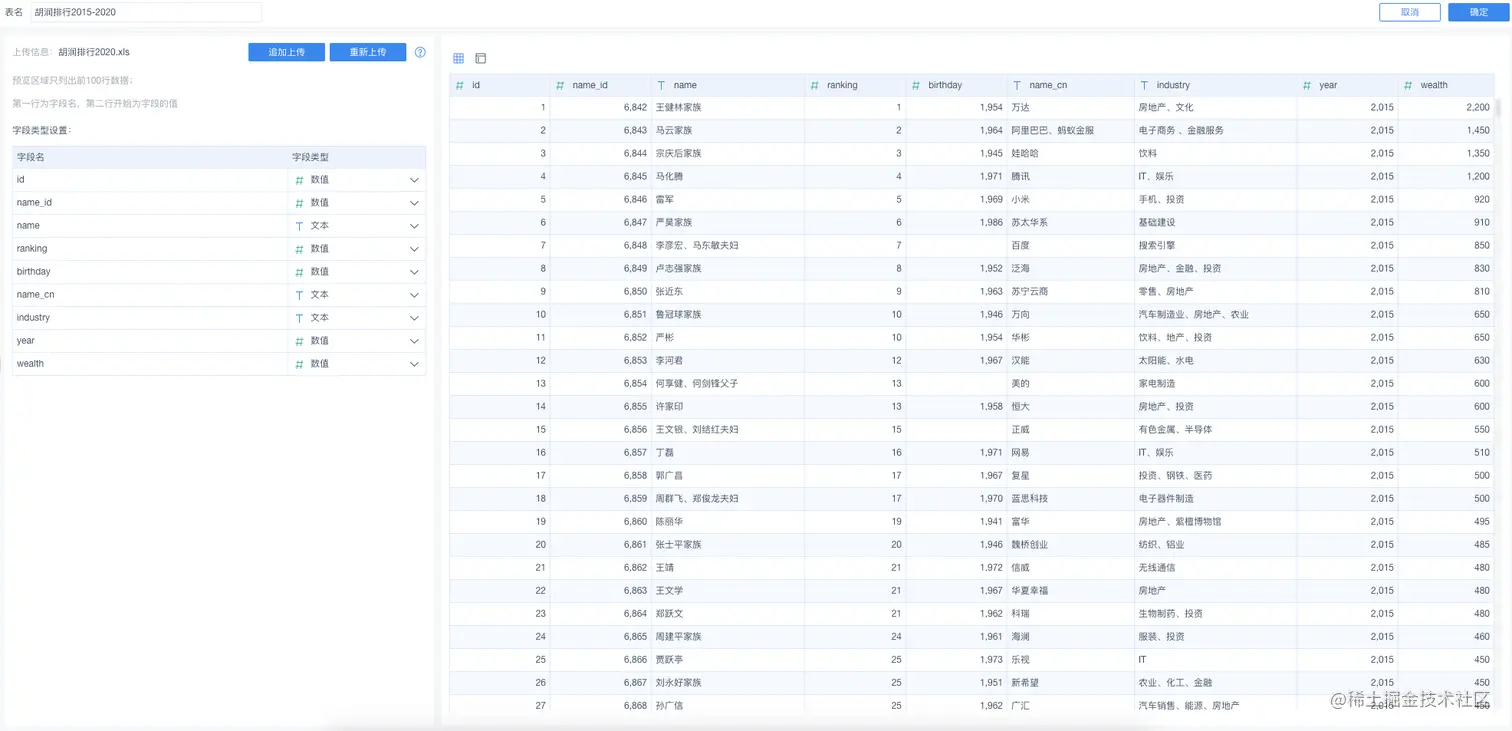The image size is (1512, 731).
Task: Click the numeric type icon for id column header
Action: point(460,85)
